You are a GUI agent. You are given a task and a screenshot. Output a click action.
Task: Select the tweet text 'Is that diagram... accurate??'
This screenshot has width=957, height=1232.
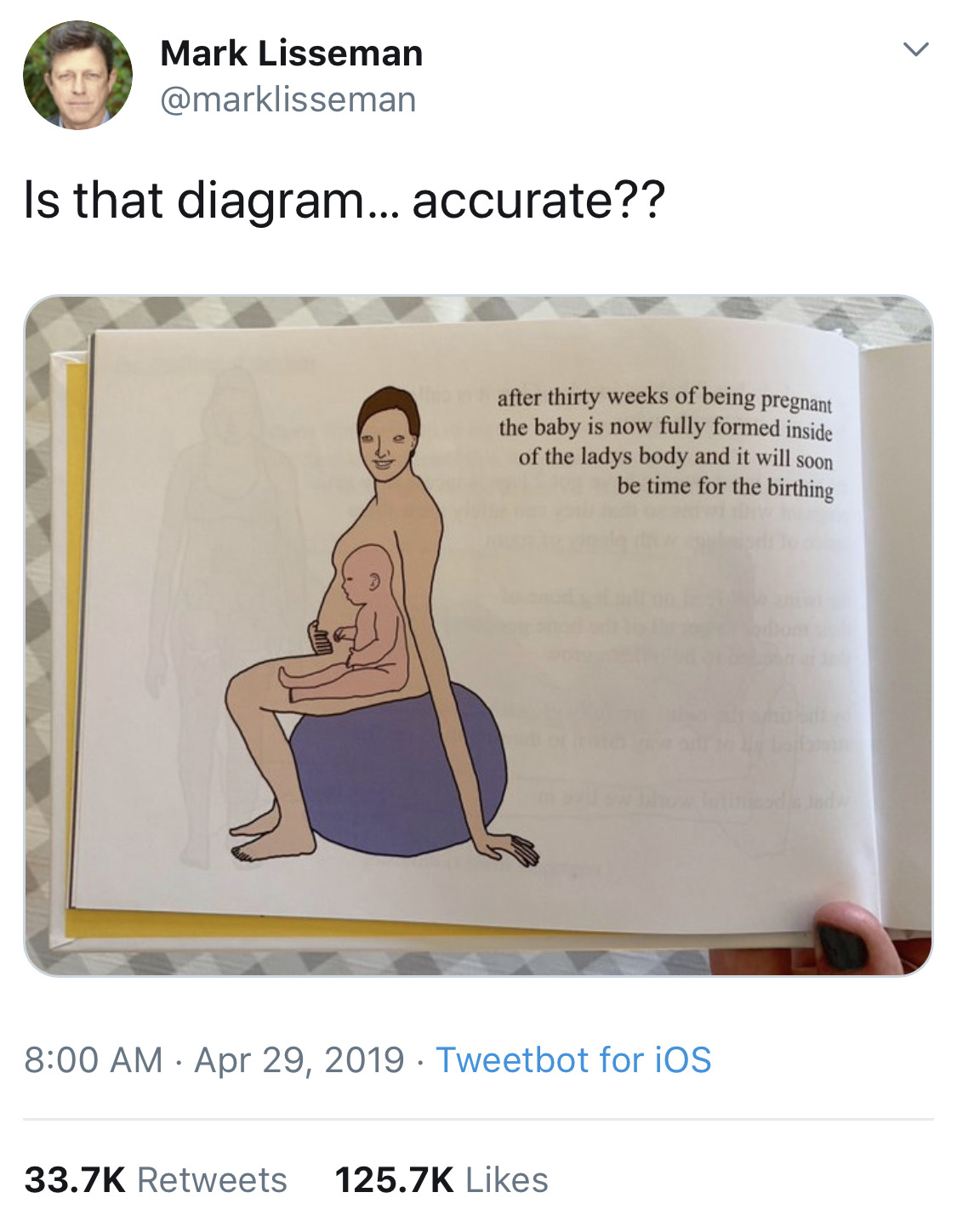(x=344, y=201)
